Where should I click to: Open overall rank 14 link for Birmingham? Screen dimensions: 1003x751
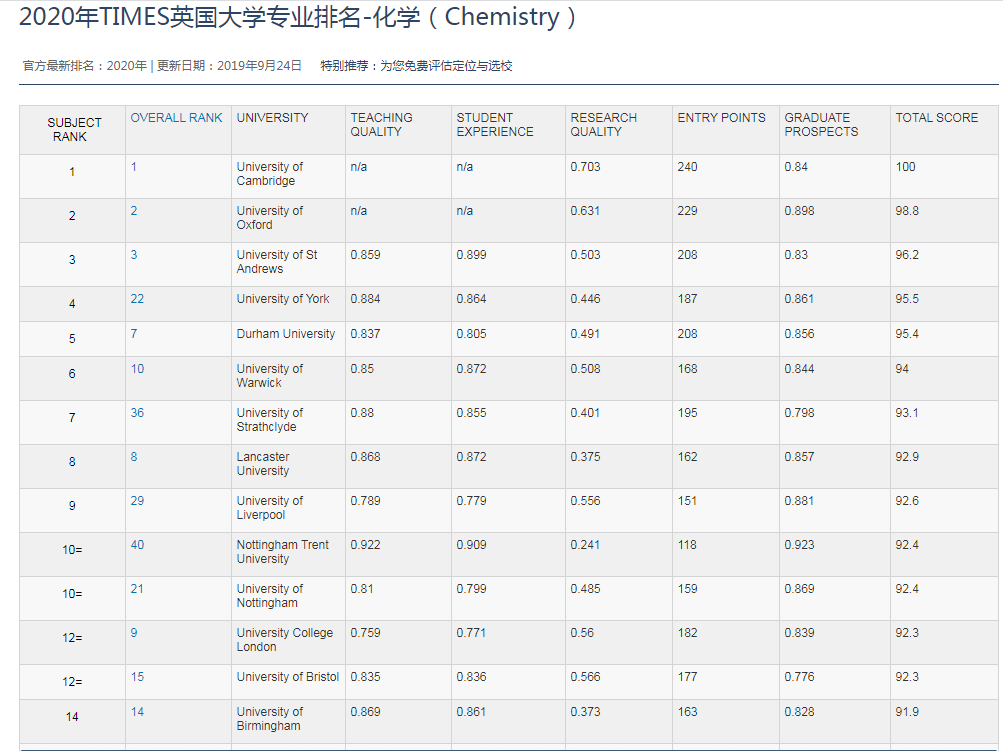[x=137, y=712]
